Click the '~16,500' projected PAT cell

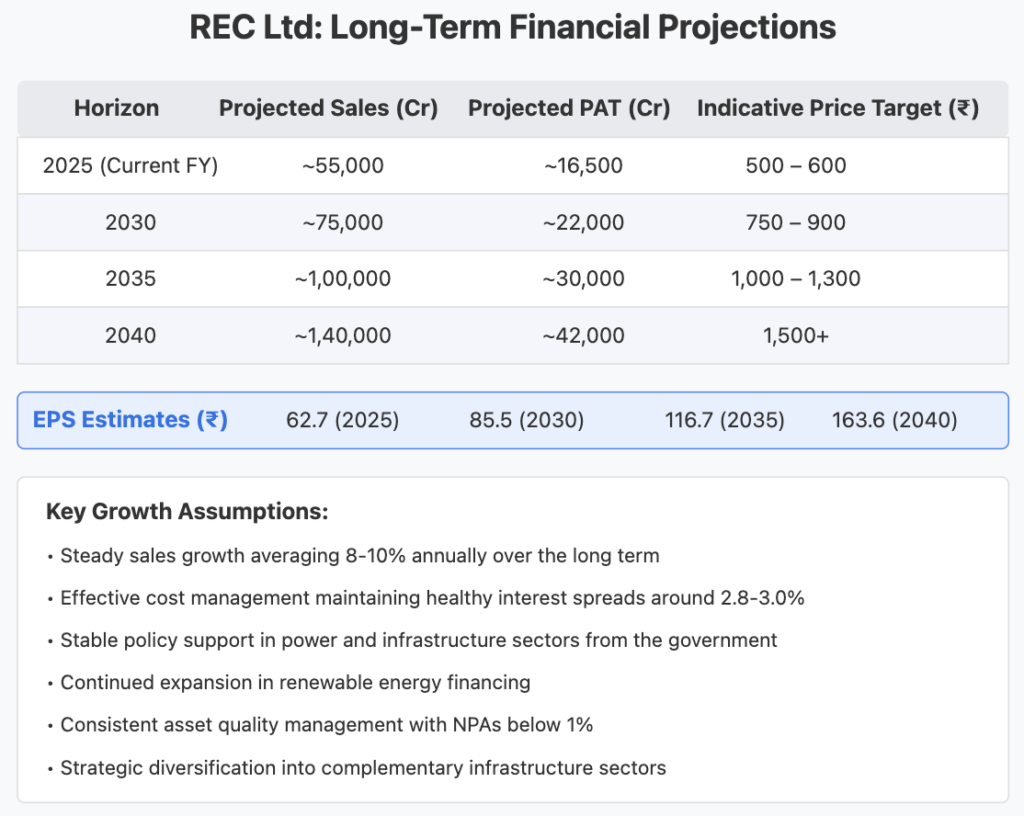point(583,166)
